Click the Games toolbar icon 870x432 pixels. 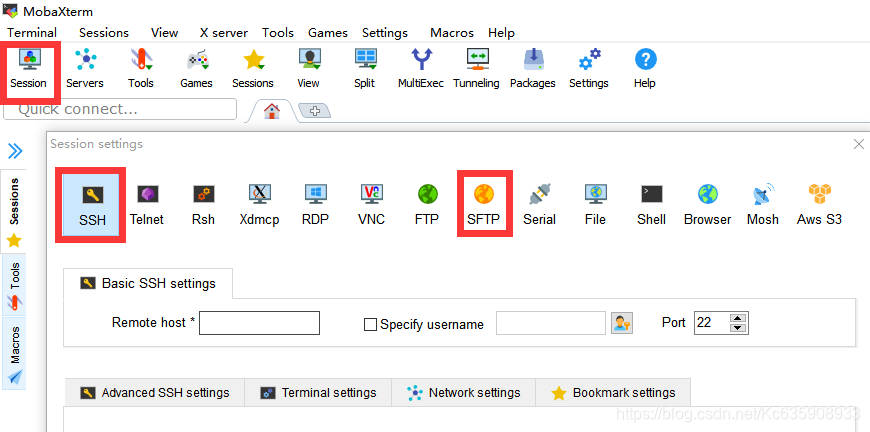tap(196, 69)
